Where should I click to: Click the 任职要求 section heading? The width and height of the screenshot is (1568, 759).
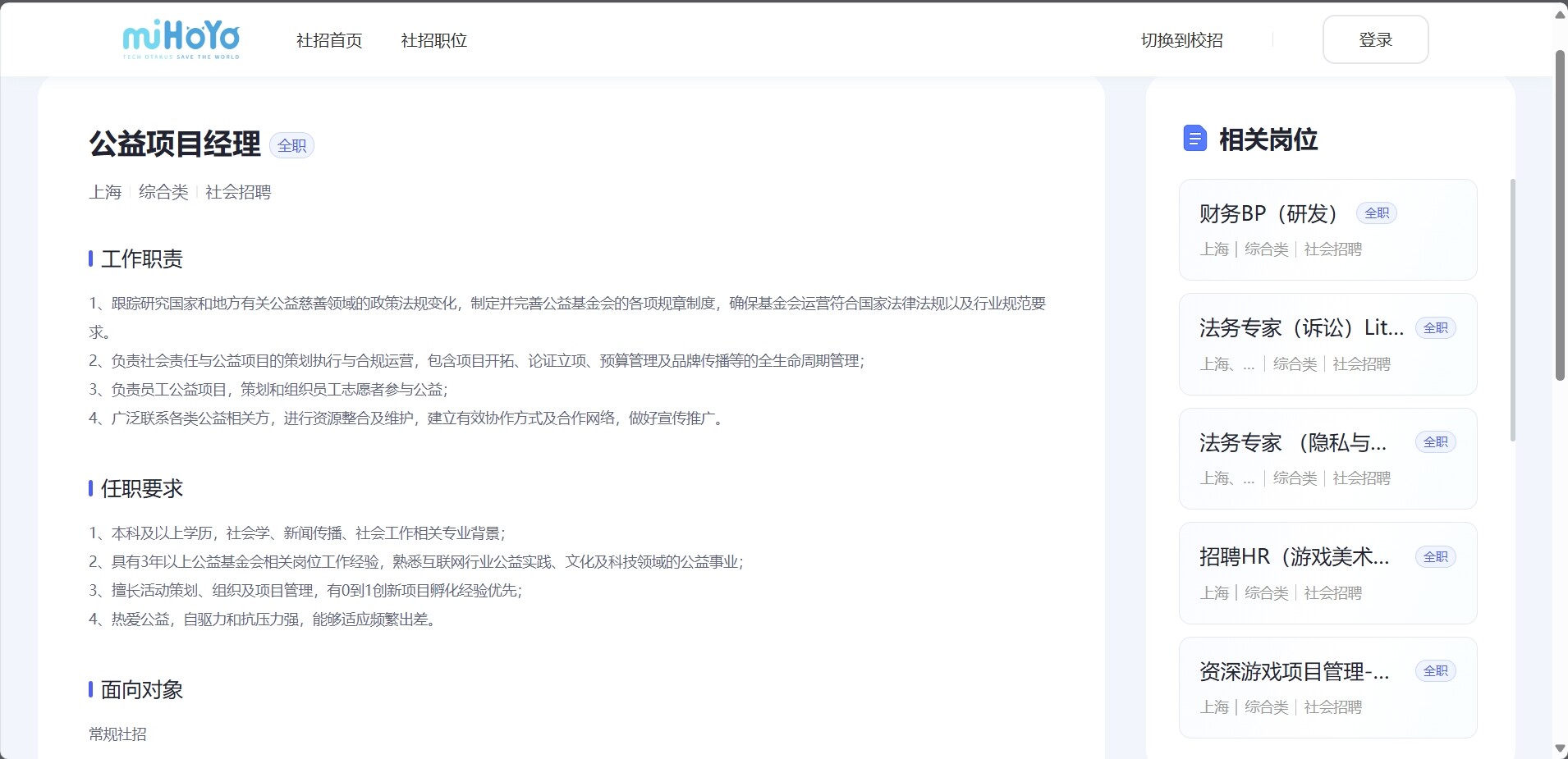141,489
